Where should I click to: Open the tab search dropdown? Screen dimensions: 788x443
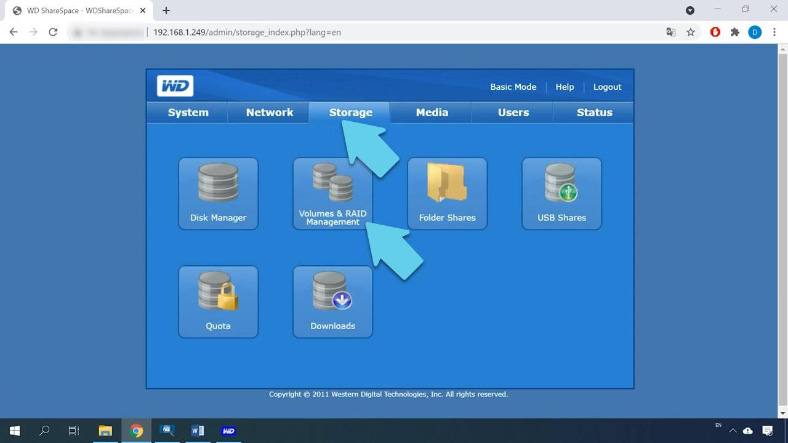tap(690, 11)
